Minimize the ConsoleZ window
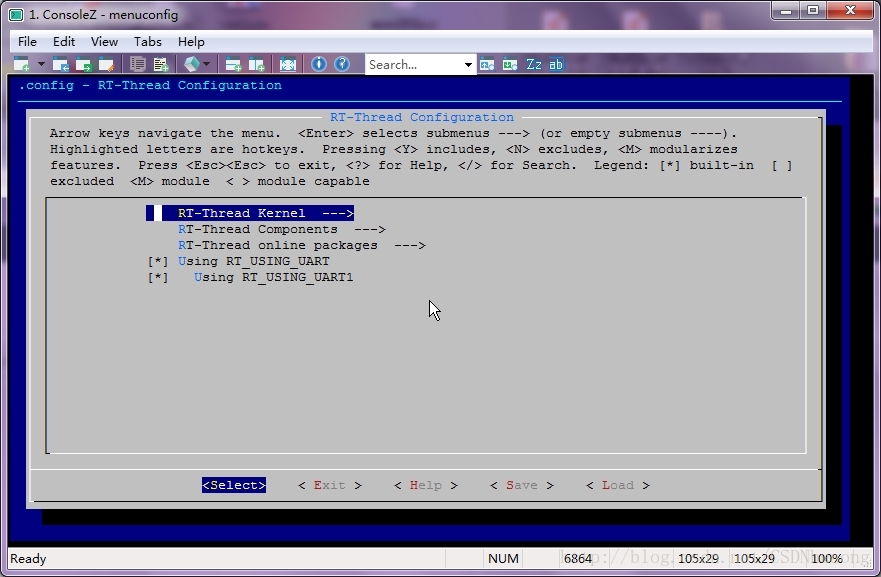Image resolution: width=881 pixels, height=577 pixels. pyautogui.click(x=786, y=11)
